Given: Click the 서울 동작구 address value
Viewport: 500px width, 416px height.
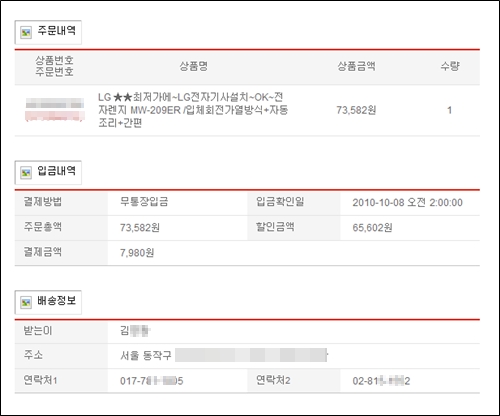Looking at the screenshot, I should click(x=223, y=355).
